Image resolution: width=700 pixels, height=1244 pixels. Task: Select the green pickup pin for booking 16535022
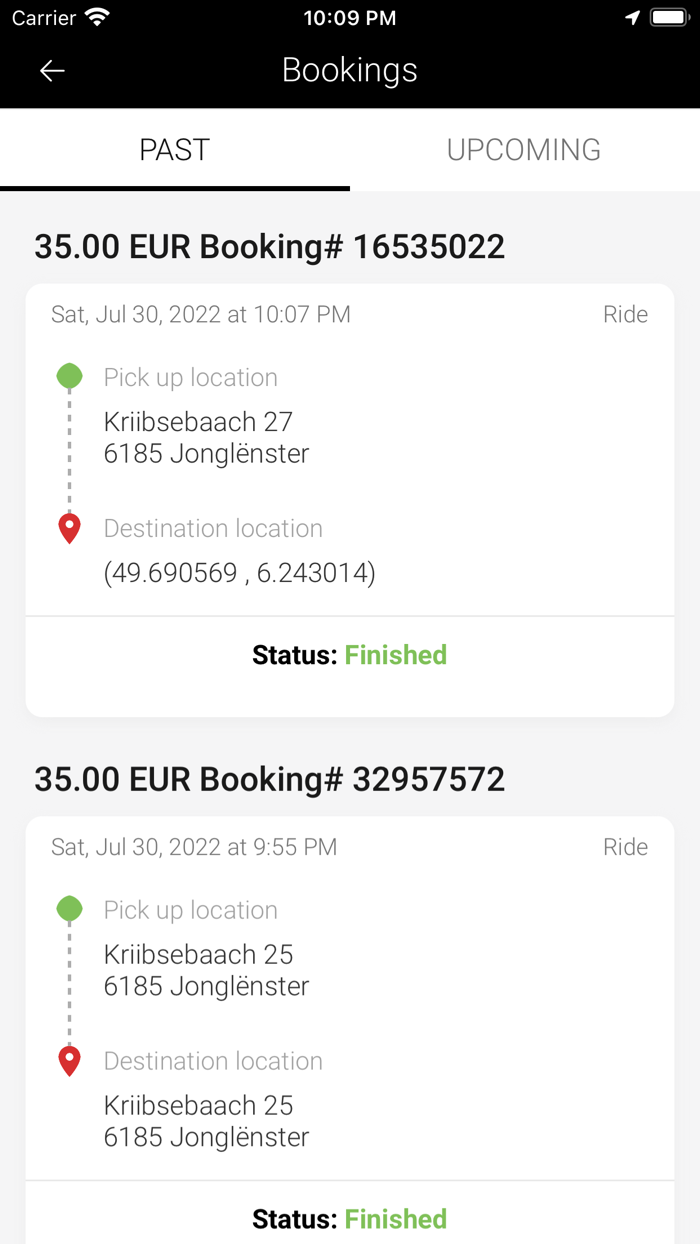(x=69, y=377)
